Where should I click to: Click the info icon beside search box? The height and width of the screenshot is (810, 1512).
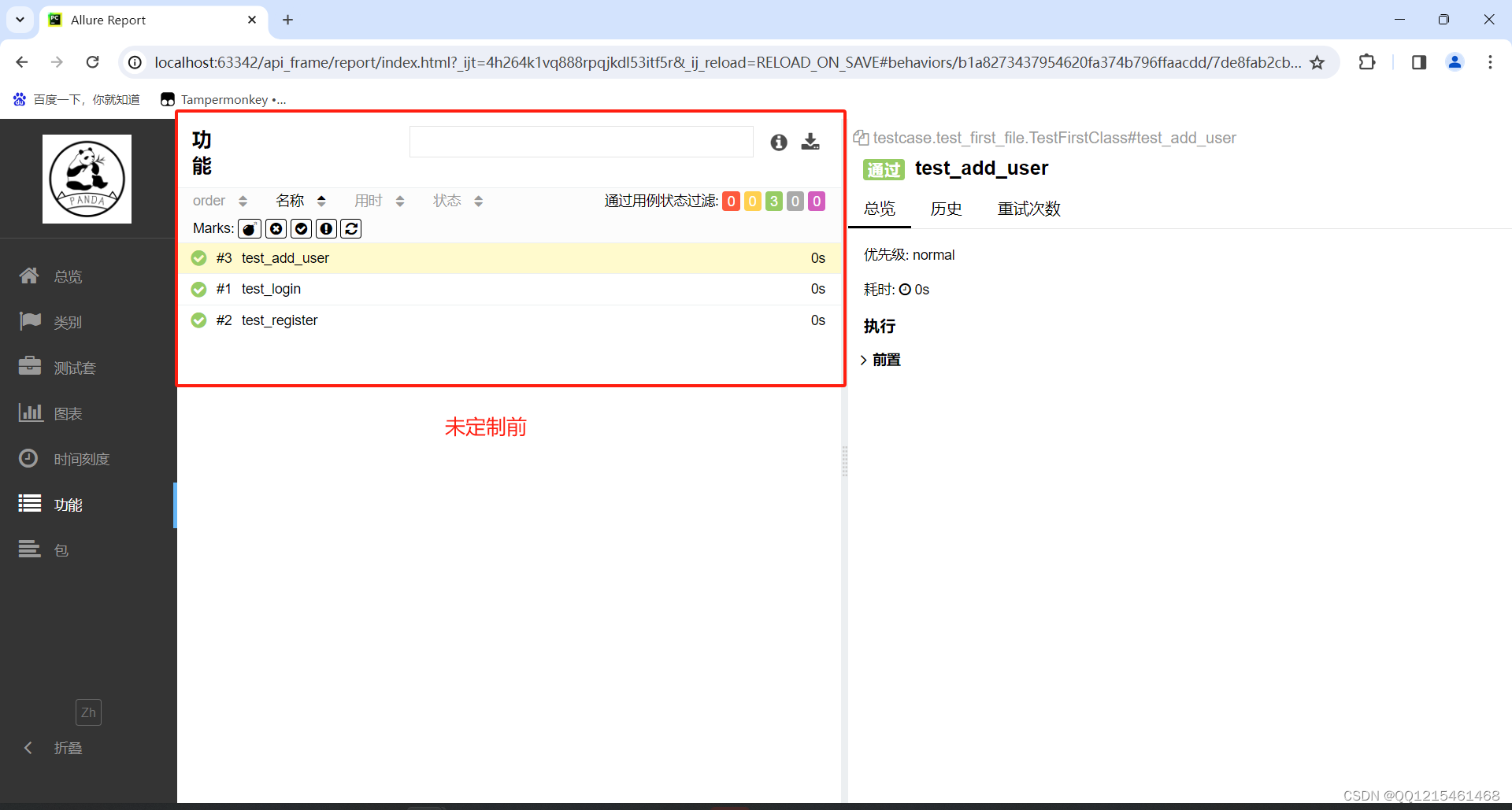(x=779, y=142)
